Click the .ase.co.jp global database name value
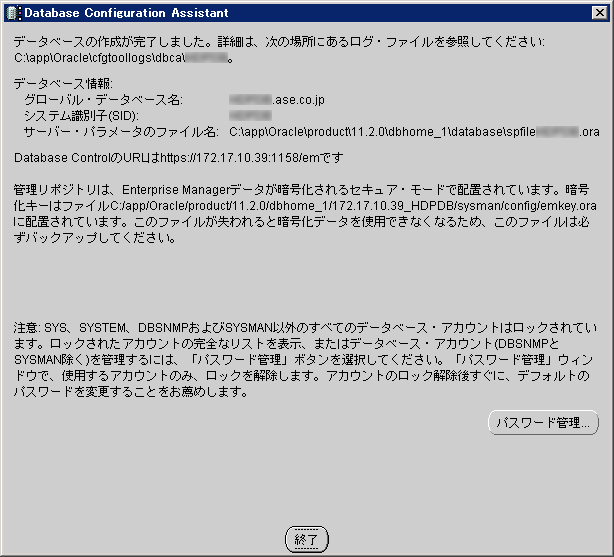614x557 pixels. (x=292, y=100)
